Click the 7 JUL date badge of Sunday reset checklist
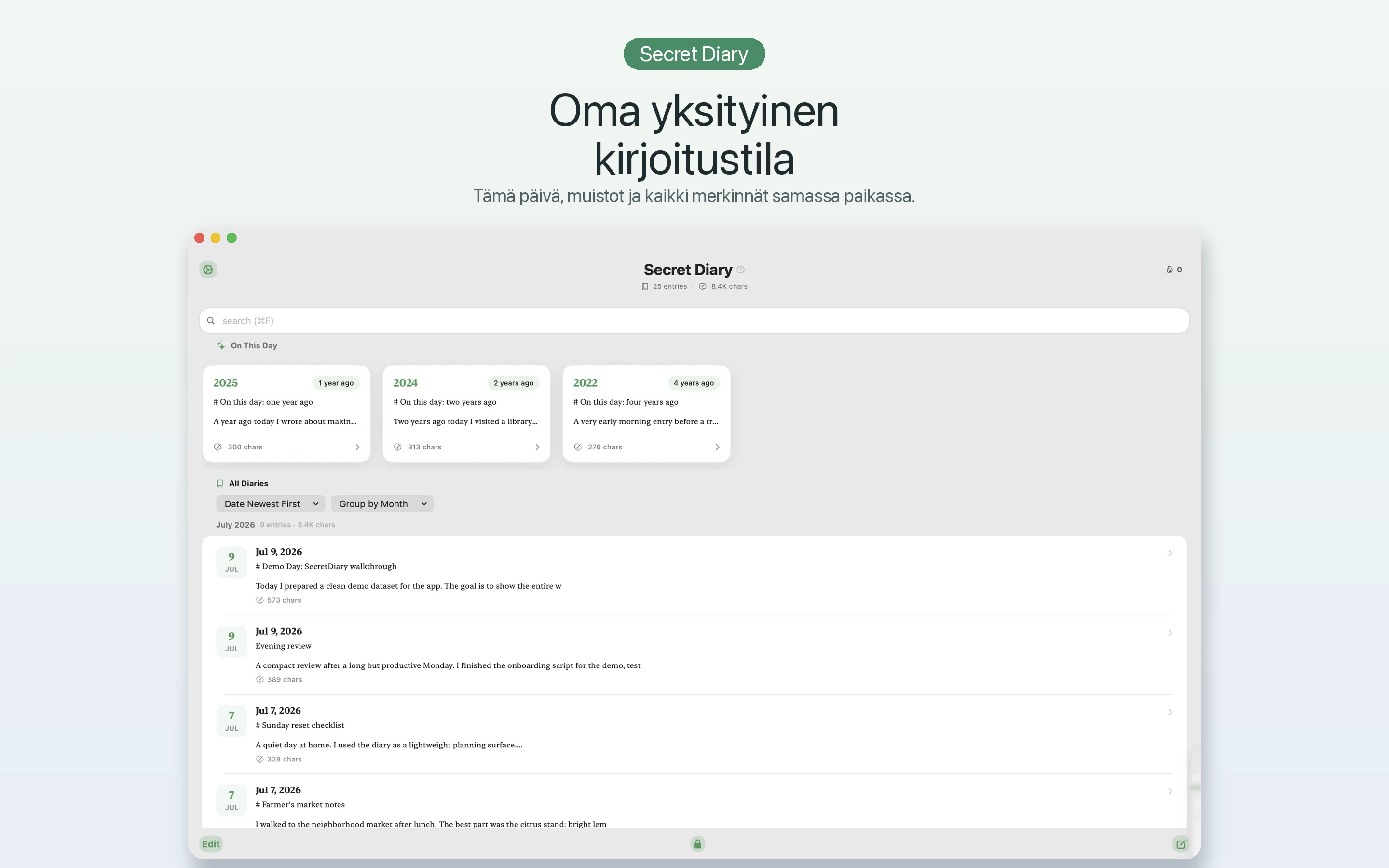Image resolution: width=1389 pixels, height=868 pixels. coord(231,721)
